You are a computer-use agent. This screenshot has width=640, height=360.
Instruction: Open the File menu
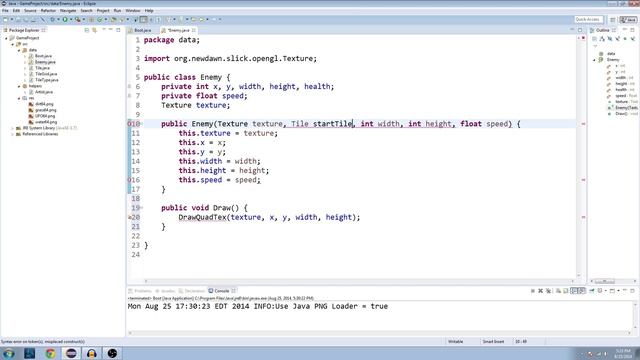click(5, 11)
